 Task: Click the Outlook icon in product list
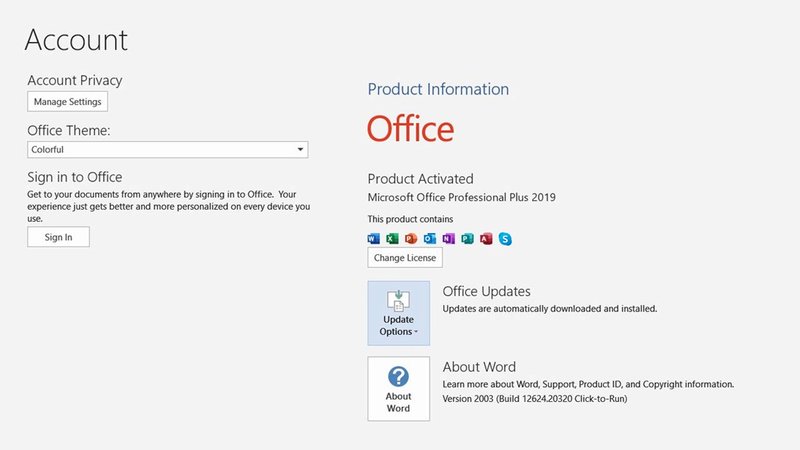(x=430, y=239)
